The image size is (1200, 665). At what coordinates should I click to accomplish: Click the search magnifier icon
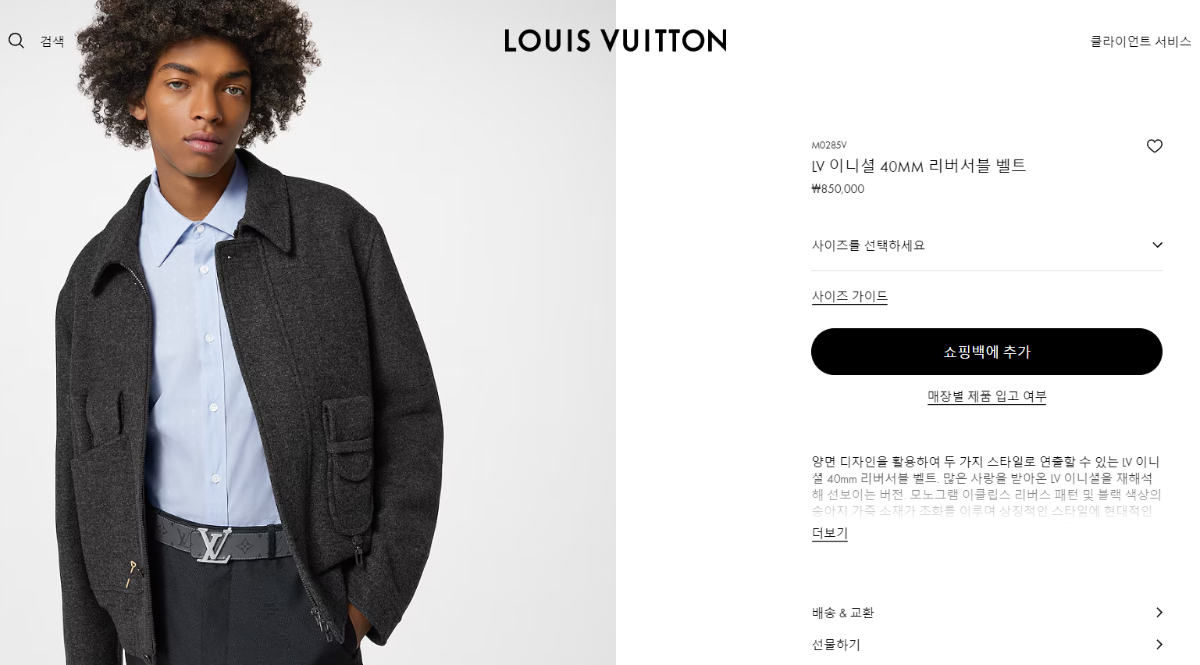point(16,41)
